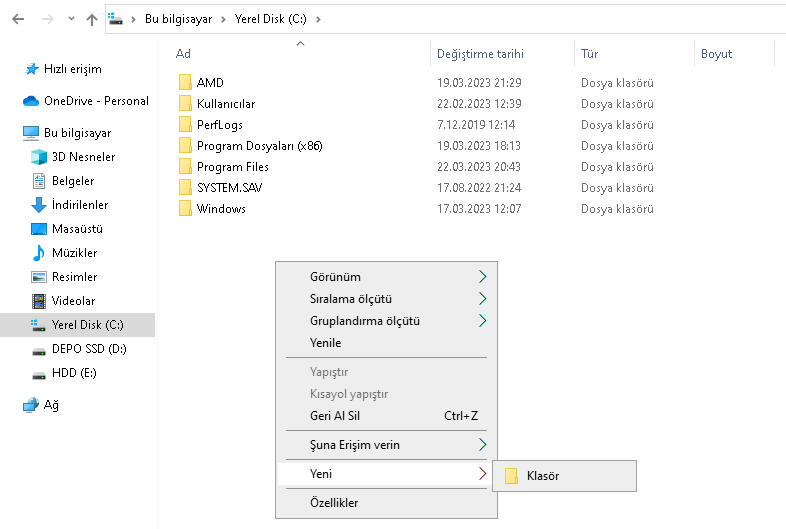Choose Klasör to create a new folder
The width and height of the screenshot is (786, 529).
point(543,476)
